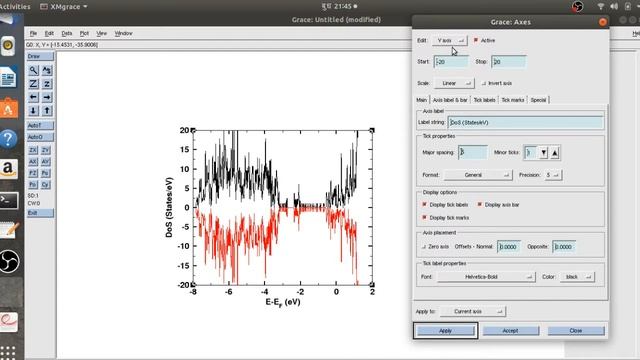640x360 pixels.
Task: Toggle the Invert axis checkbox
Action: (484, 83)
